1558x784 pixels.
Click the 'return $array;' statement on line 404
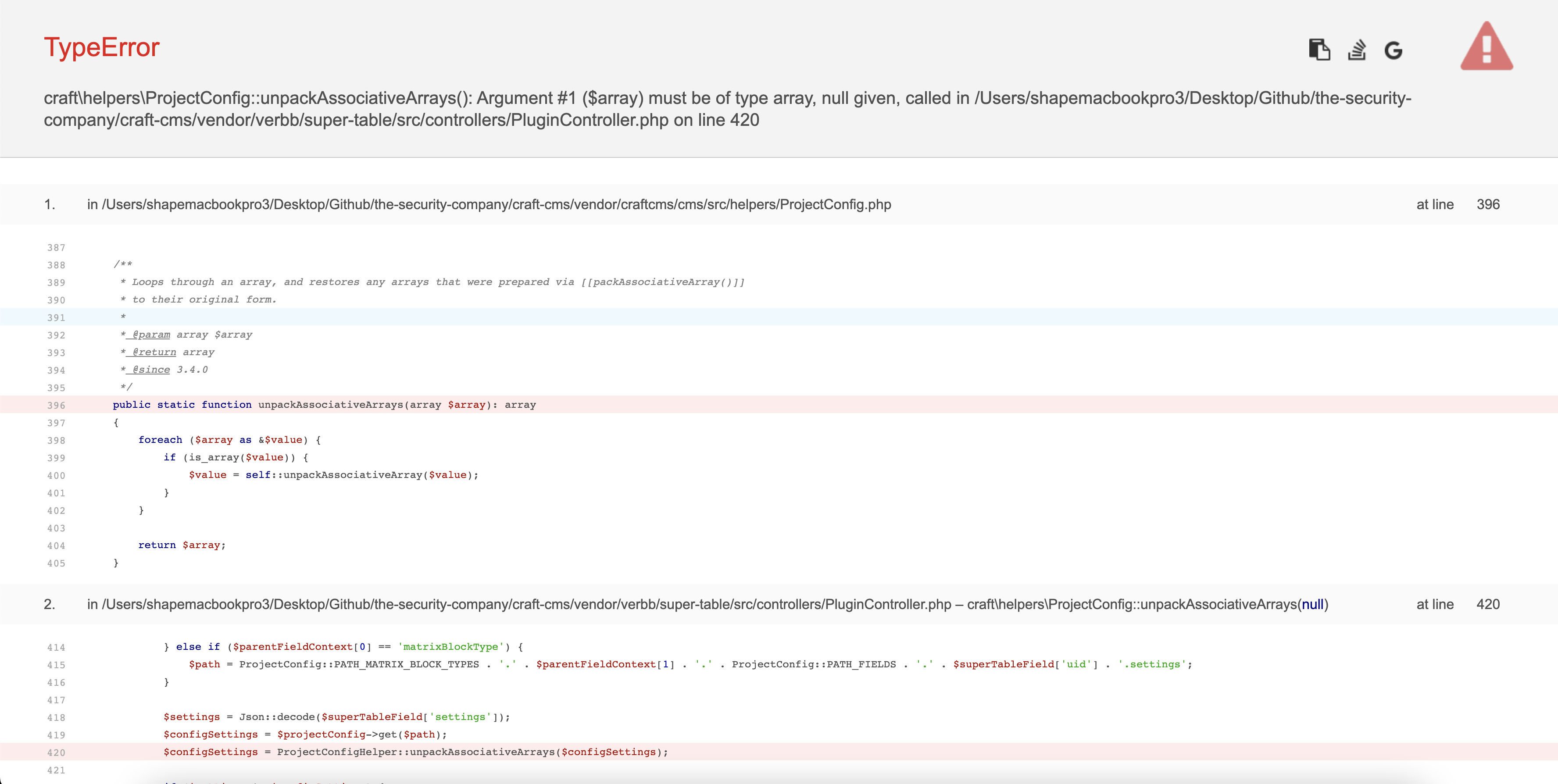point(182,545)
